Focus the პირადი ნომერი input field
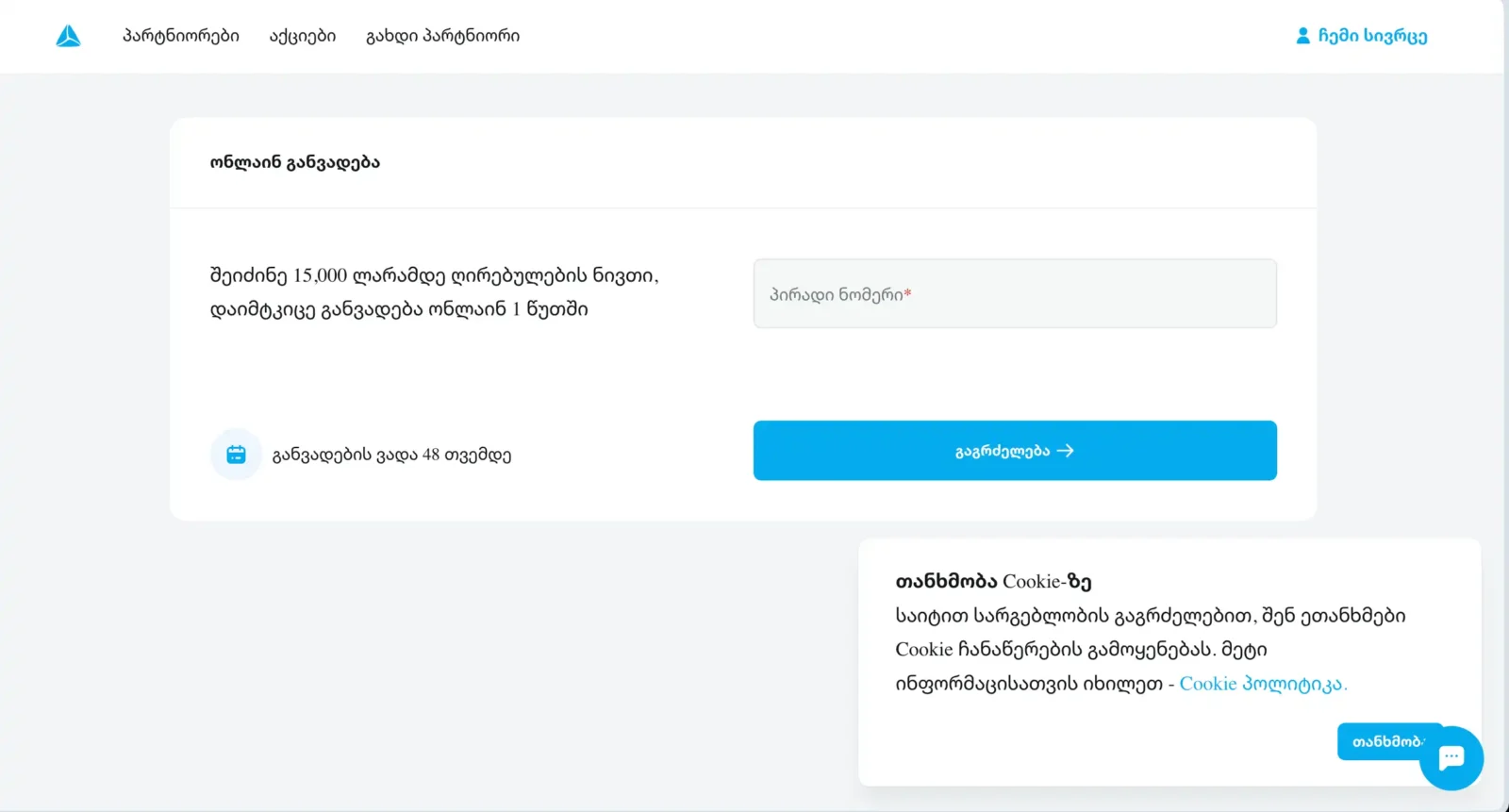 click(1015, 294)
